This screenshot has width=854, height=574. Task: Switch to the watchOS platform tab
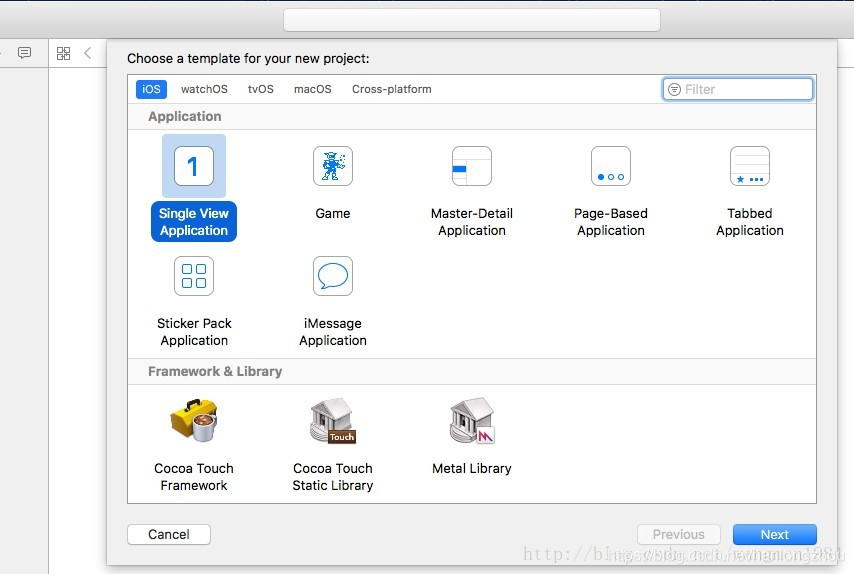pos(204,89)
